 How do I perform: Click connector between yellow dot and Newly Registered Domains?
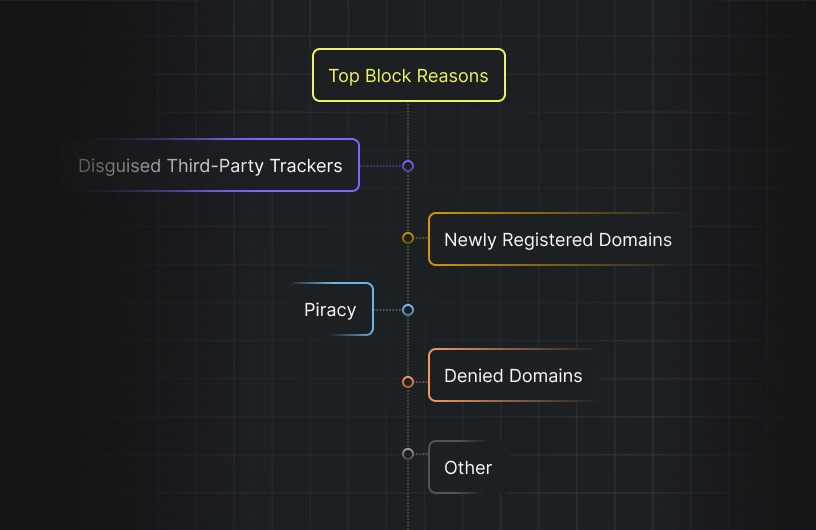pyautogui.click(x=421, y=238)
